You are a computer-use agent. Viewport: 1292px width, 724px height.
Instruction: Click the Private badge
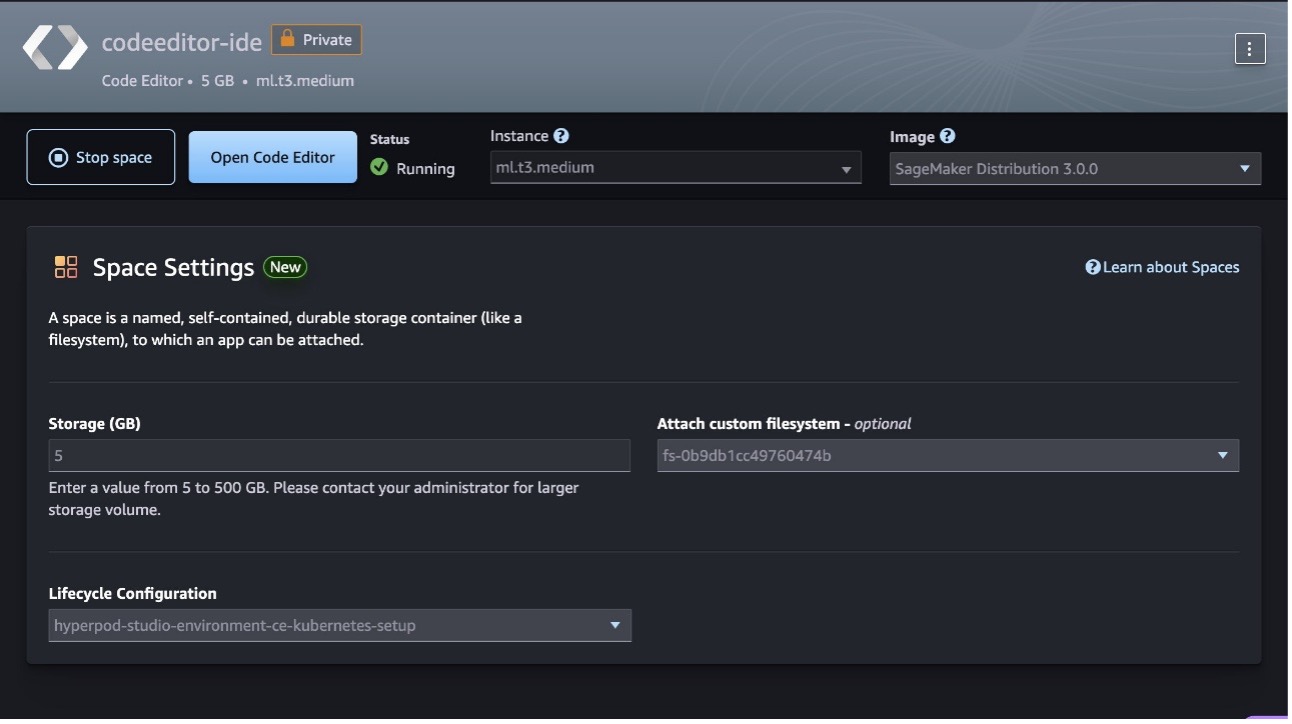tap(316, 40)
